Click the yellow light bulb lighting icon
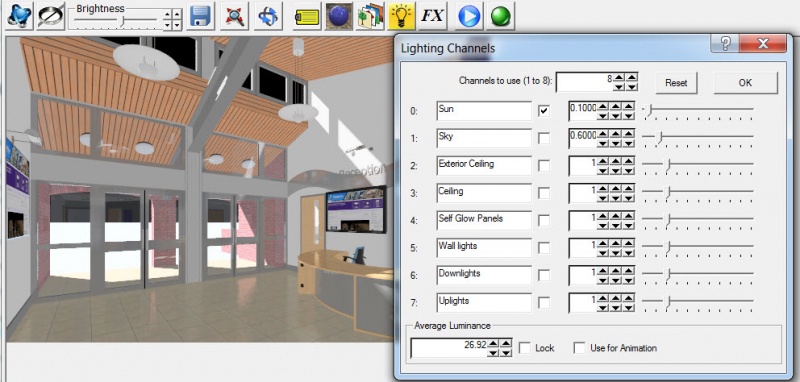 [402, 16]
